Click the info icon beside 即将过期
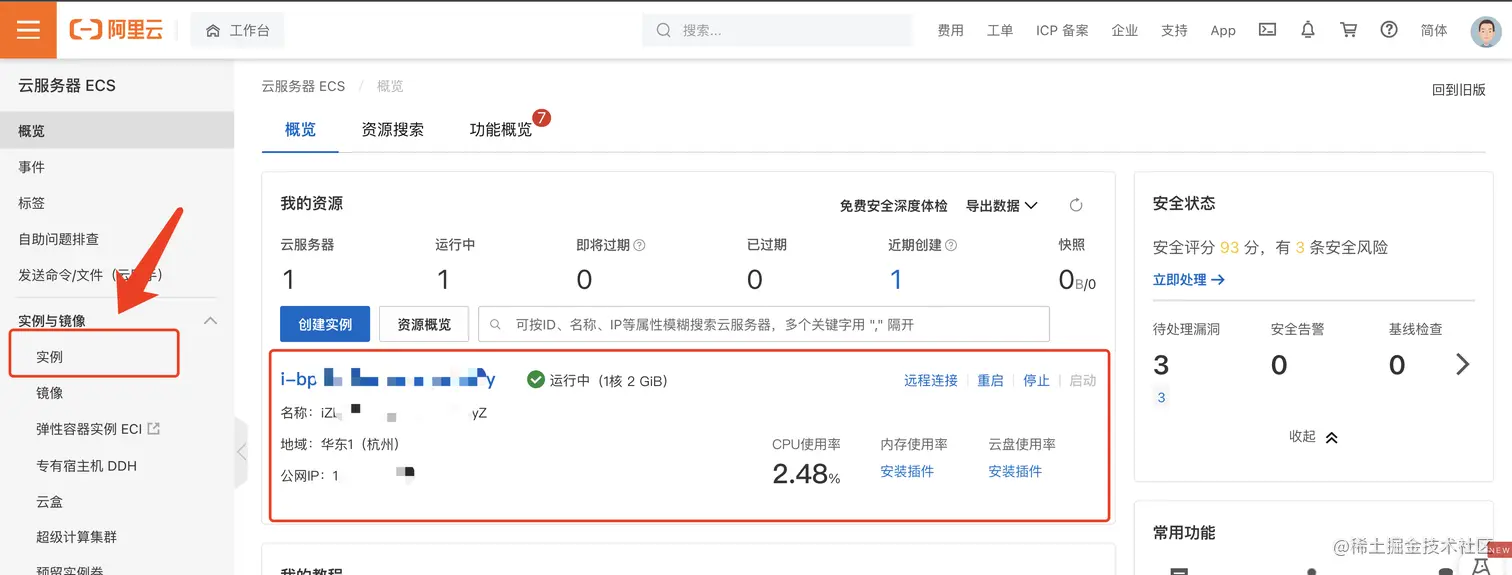Screen dimensions: 1512x575 click(640, 245)
